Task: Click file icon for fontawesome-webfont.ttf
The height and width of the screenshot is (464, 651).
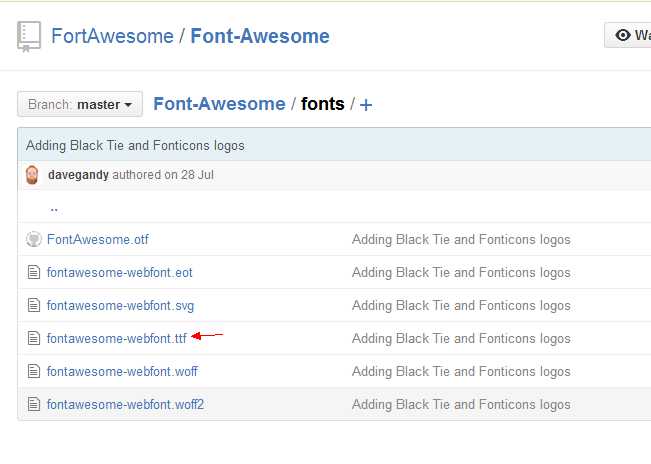Action: pyautogui.click(x=34, y=338)
